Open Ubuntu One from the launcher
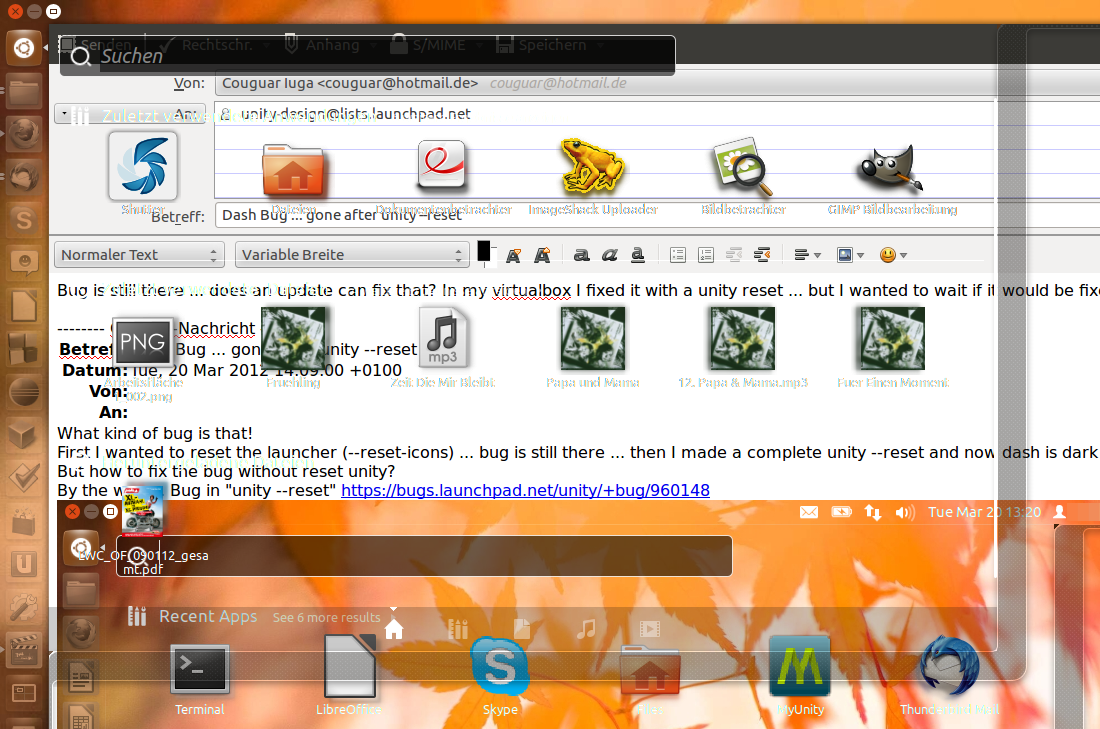Screen dimensions: 1100x729 (x=24, y=564)
